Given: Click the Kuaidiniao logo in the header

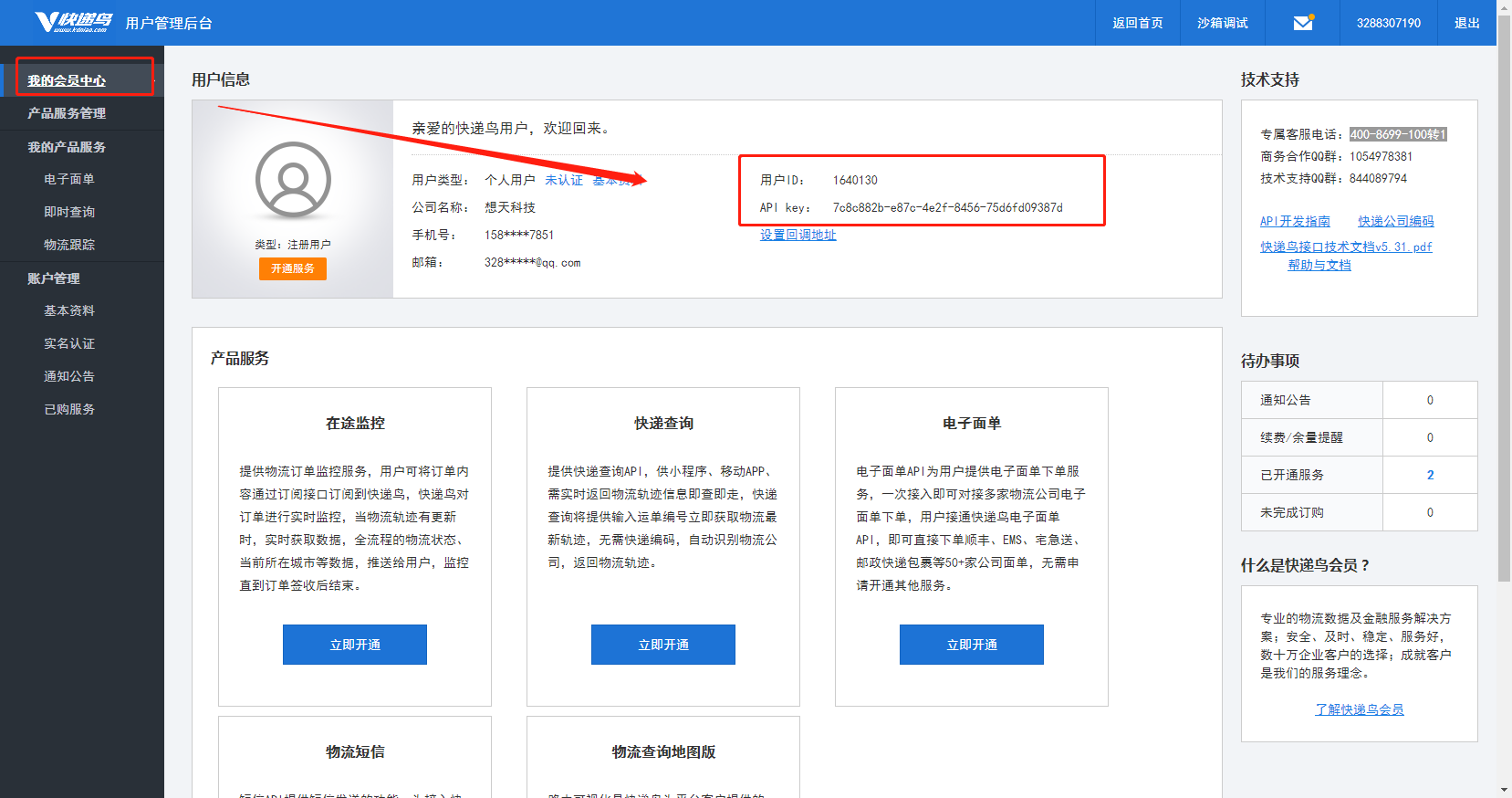Looking at the screenshot, I should point(74,22).
